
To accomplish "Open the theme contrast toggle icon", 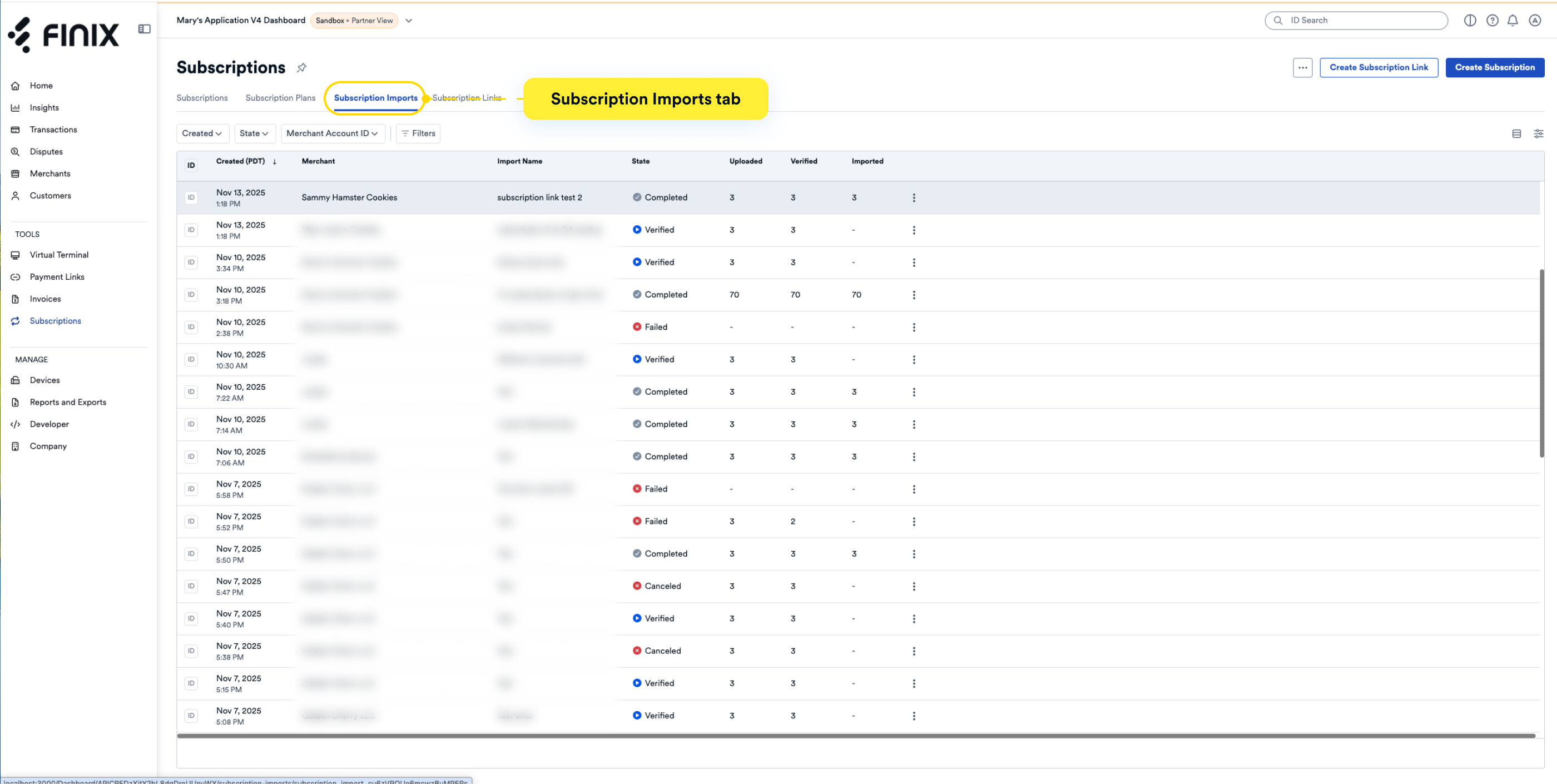I will coord(1470,21).
